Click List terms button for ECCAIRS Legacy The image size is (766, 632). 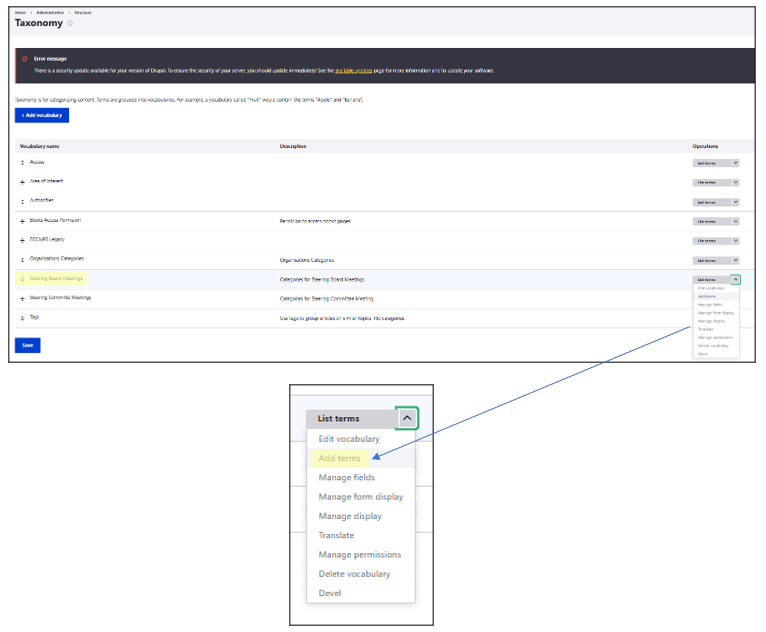pyautogui.click(x=706, y=241)
